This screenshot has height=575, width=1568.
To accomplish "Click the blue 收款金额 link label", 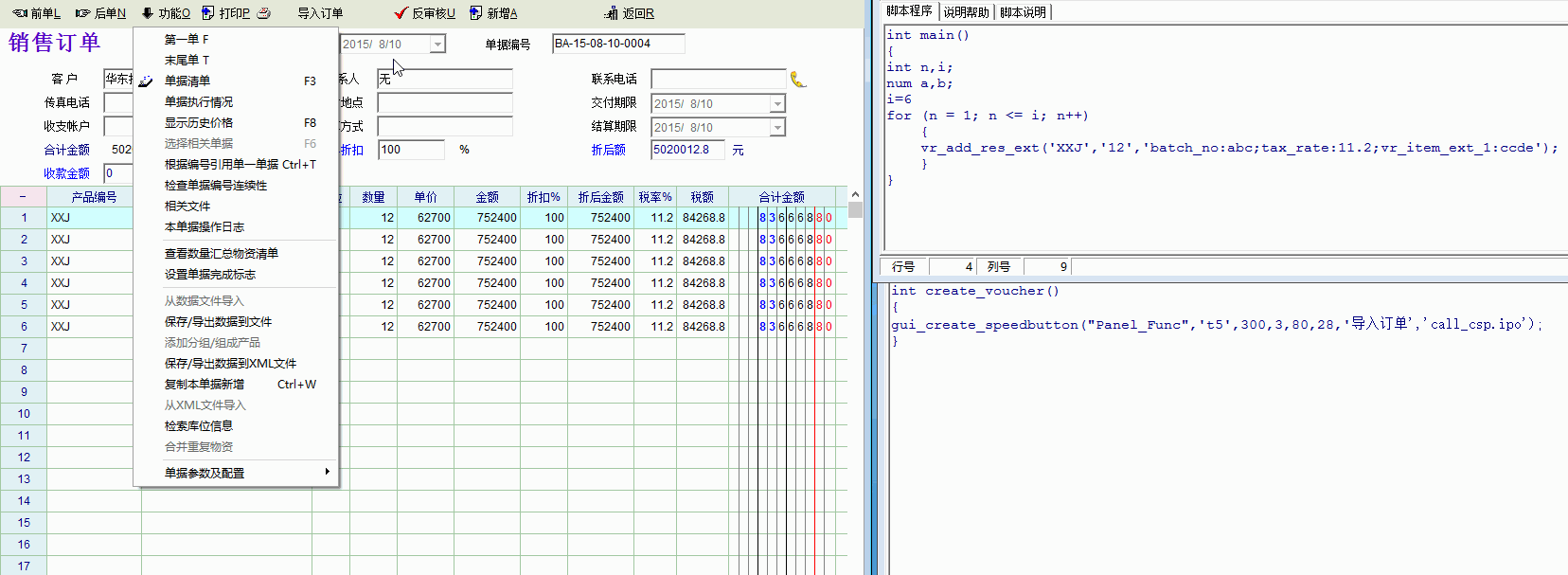I will pos(66,173).
